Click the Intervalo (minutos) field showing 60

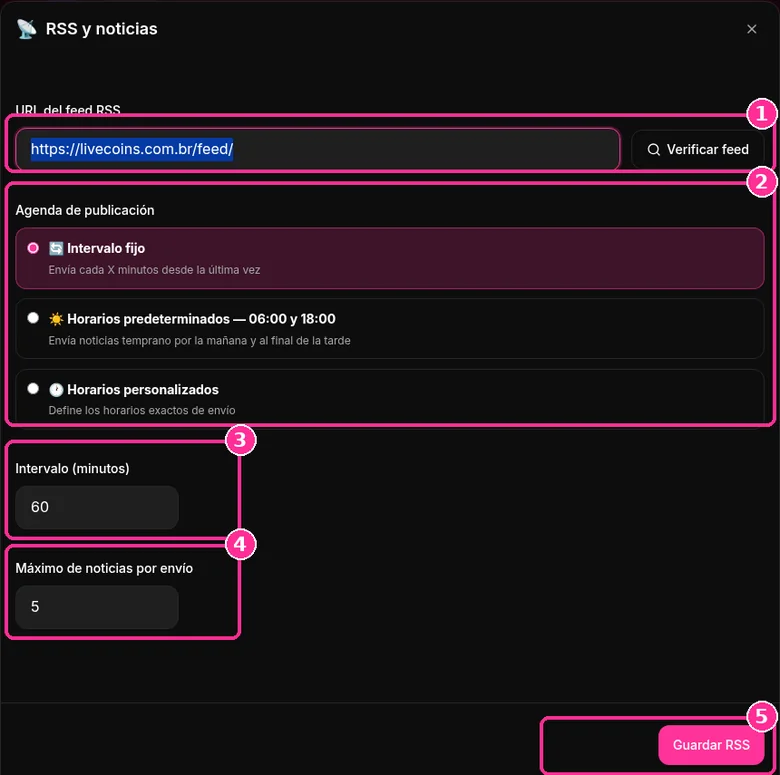[x=97, y=507]
